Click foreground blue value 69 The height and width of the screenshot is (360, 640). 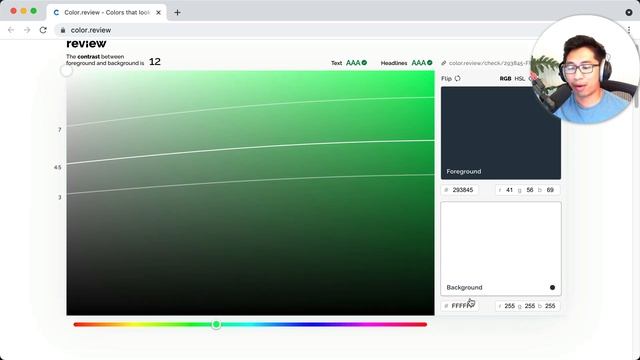(x=550, y=190)
